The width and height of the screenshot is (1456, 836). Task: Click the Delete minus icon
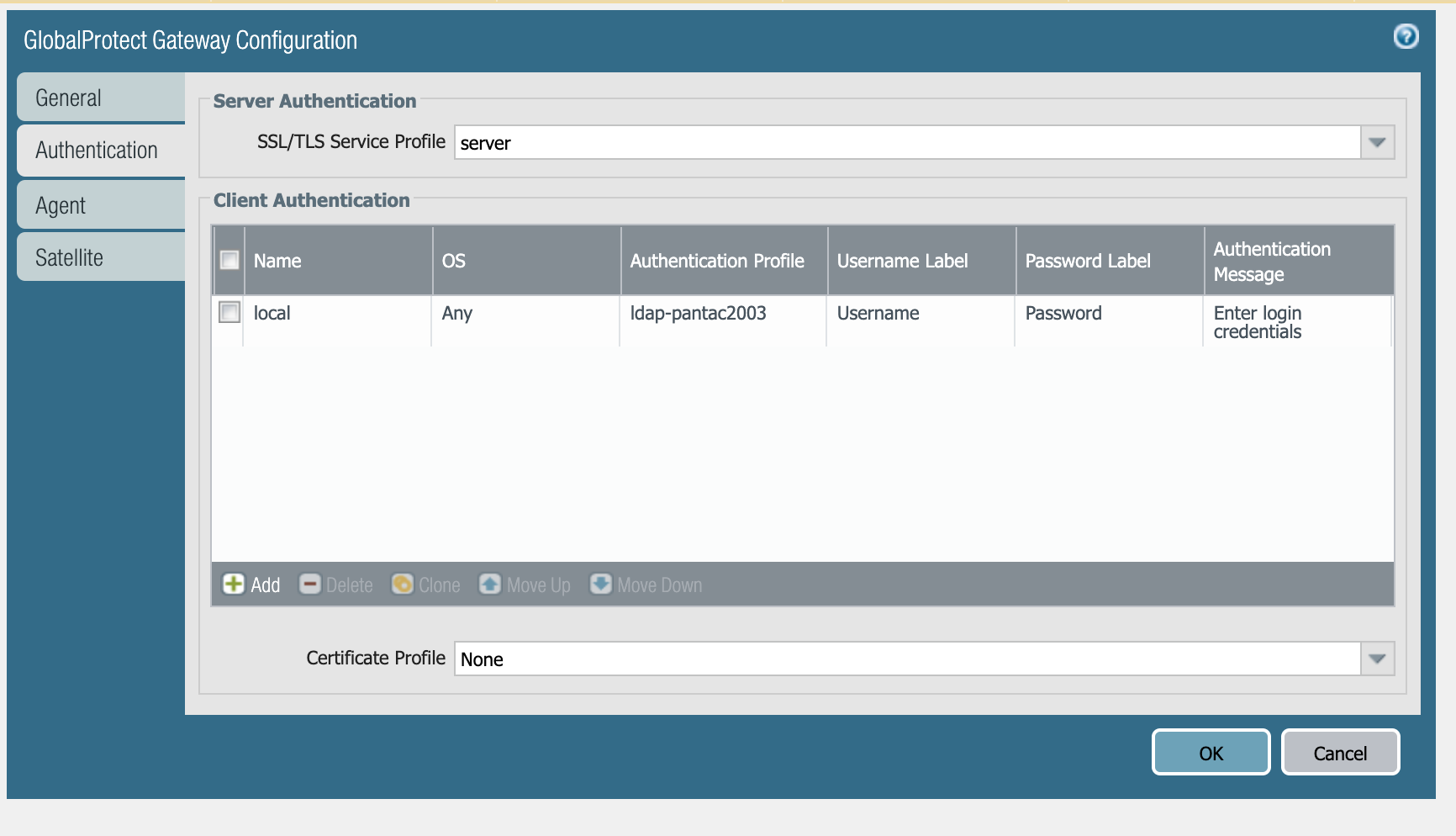[x=310, y=584]
